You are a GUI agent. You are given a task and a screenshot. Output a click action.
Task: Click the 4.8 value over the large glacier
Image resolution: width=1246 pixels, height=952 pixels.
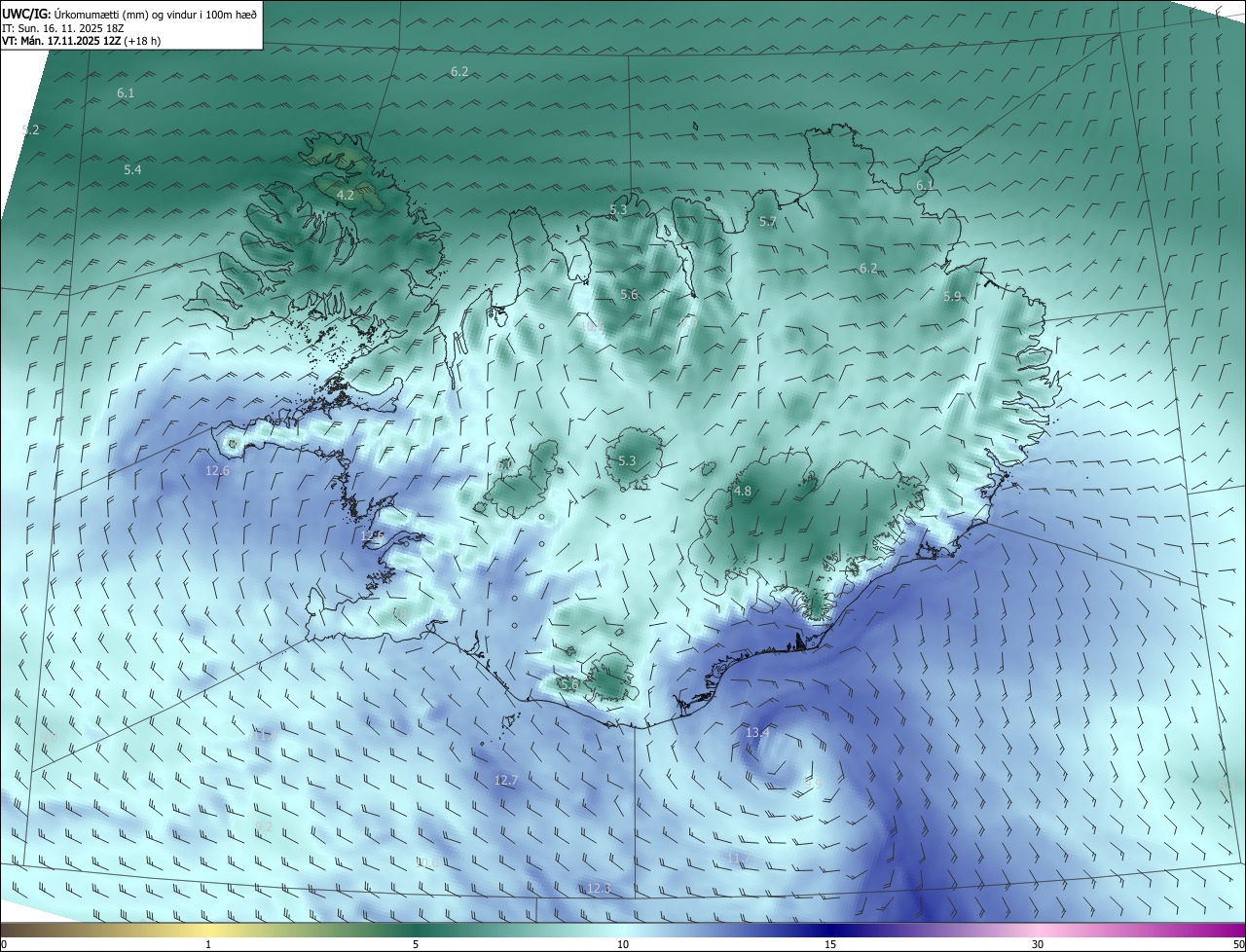pyautogui.click(x=743, y=492)
